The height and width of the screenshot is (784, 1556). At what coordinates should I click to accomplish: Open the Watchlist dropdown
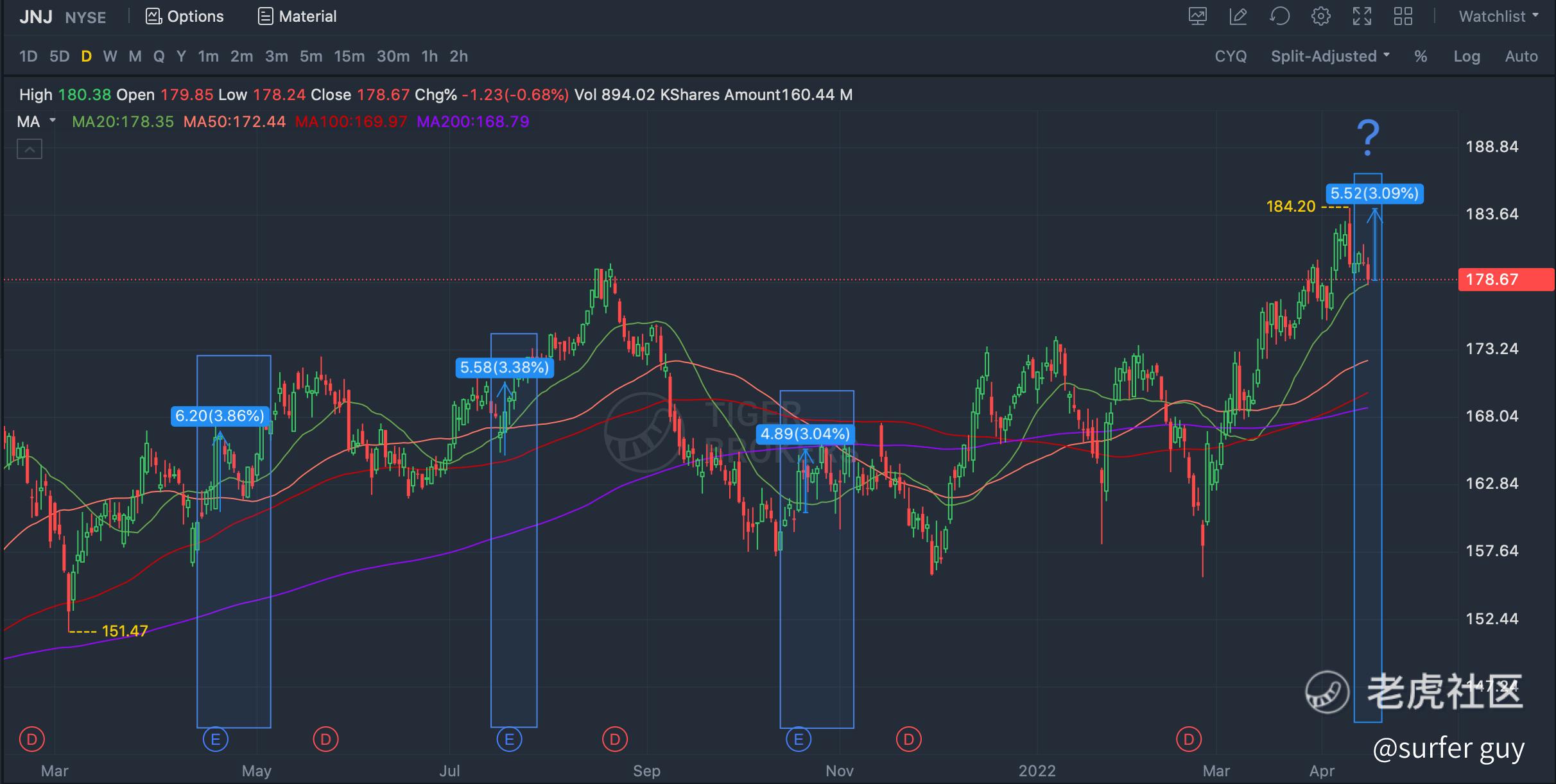(1498, 17)
